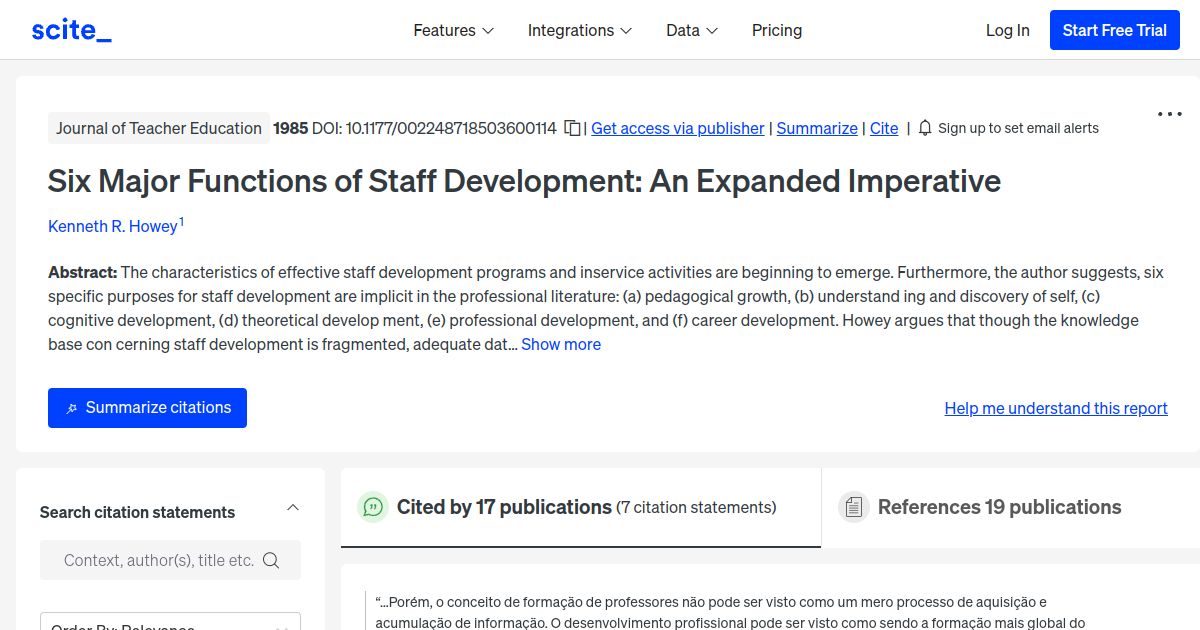This screenshot has height=630, width=1200.
Task: Click the scite_ logo
Action: tap(72, 30)
